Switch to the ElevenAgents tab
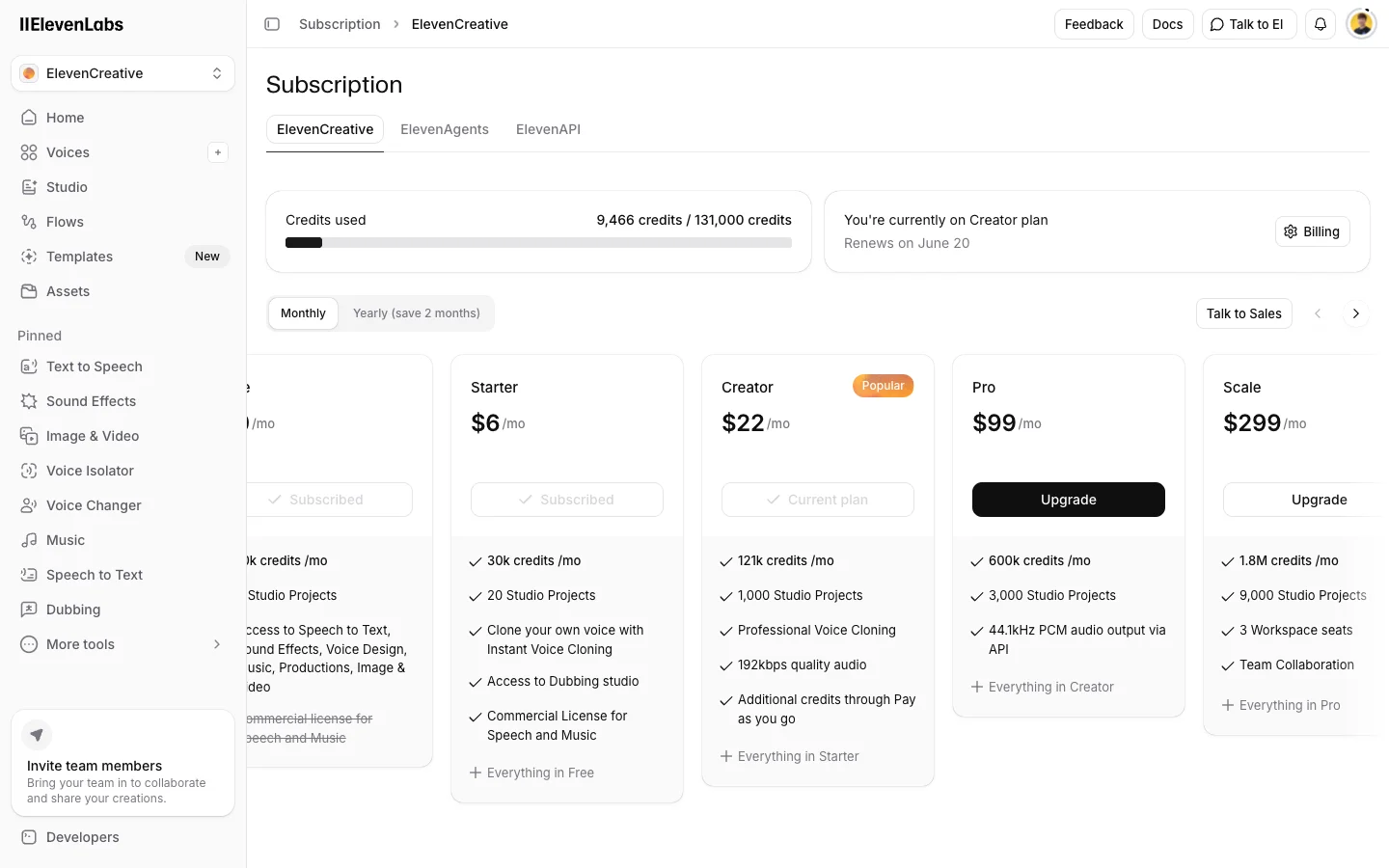 (445, 129)
